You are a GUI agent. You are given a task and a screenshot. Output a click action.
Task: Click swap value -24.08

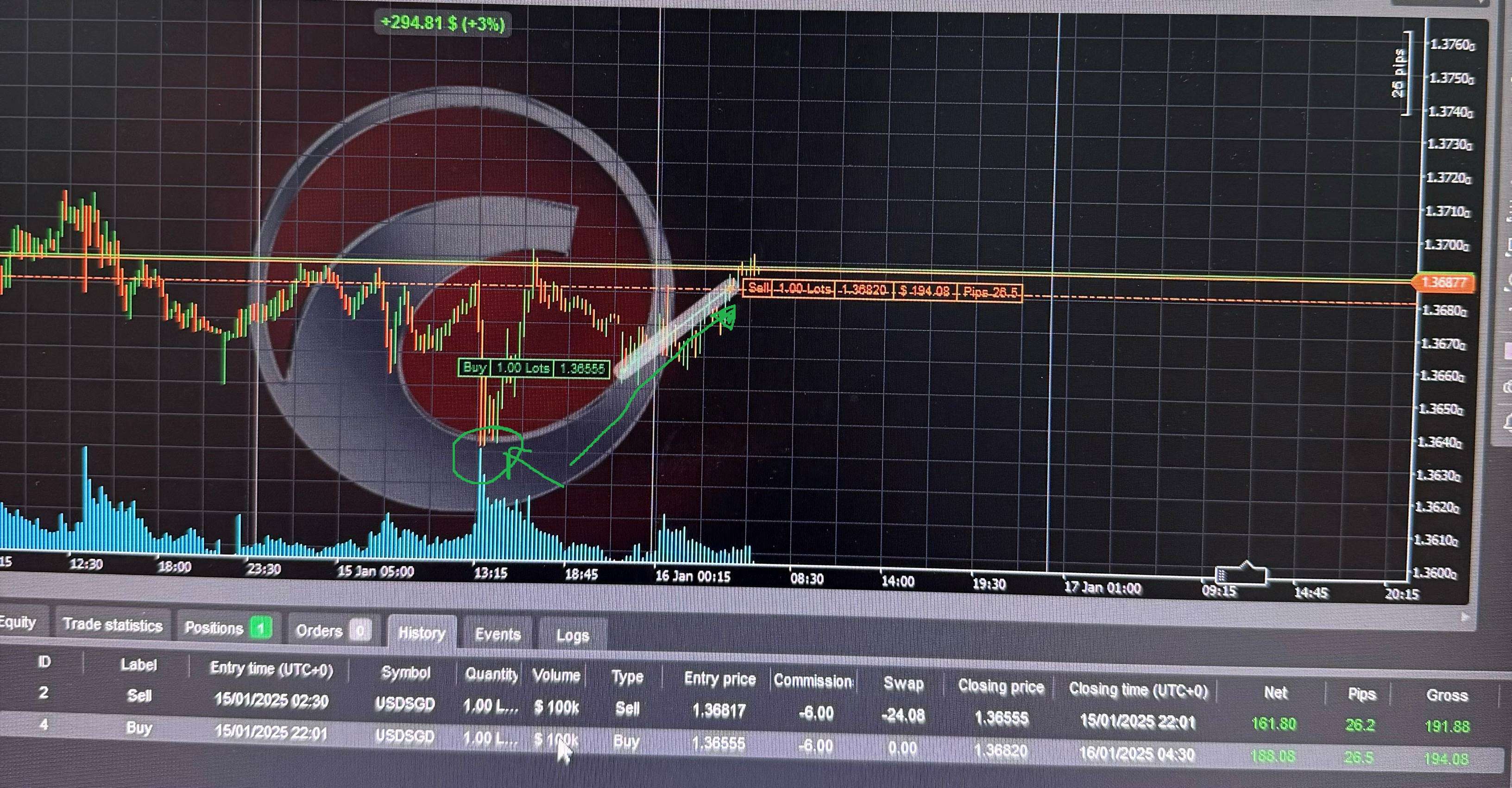coord(903,715)
